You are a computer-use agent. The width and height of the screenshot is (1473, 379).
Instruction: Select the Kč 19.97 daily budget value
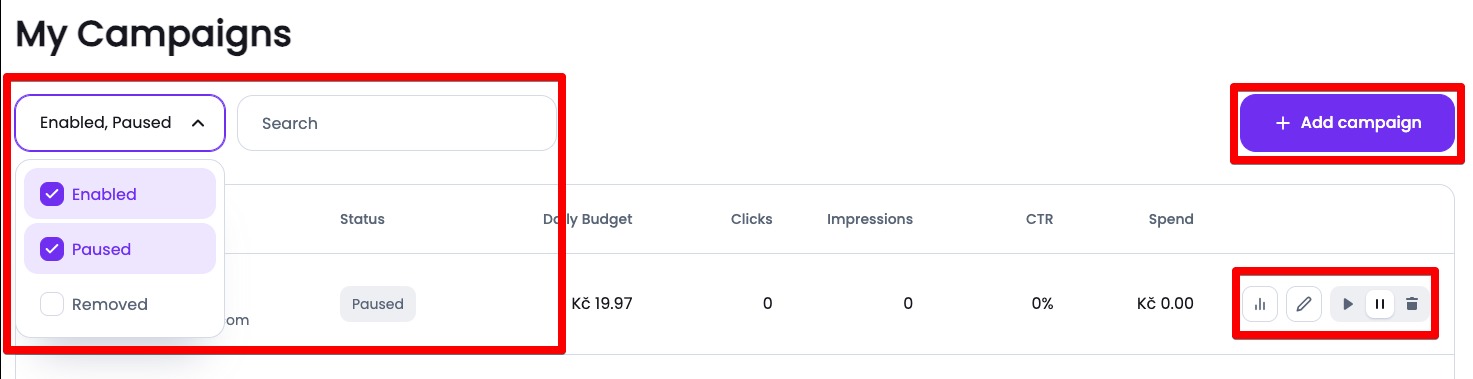tap(602, 303)
